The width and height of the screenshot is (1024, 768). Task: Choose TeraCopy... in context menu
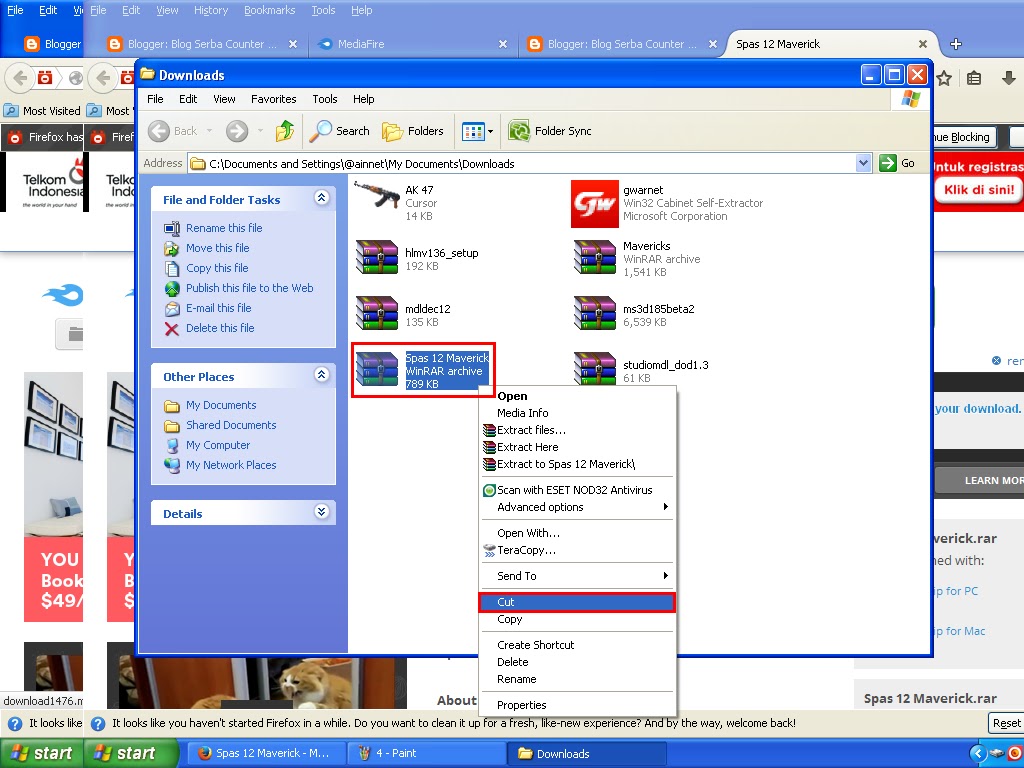click(x=577, y=550)
